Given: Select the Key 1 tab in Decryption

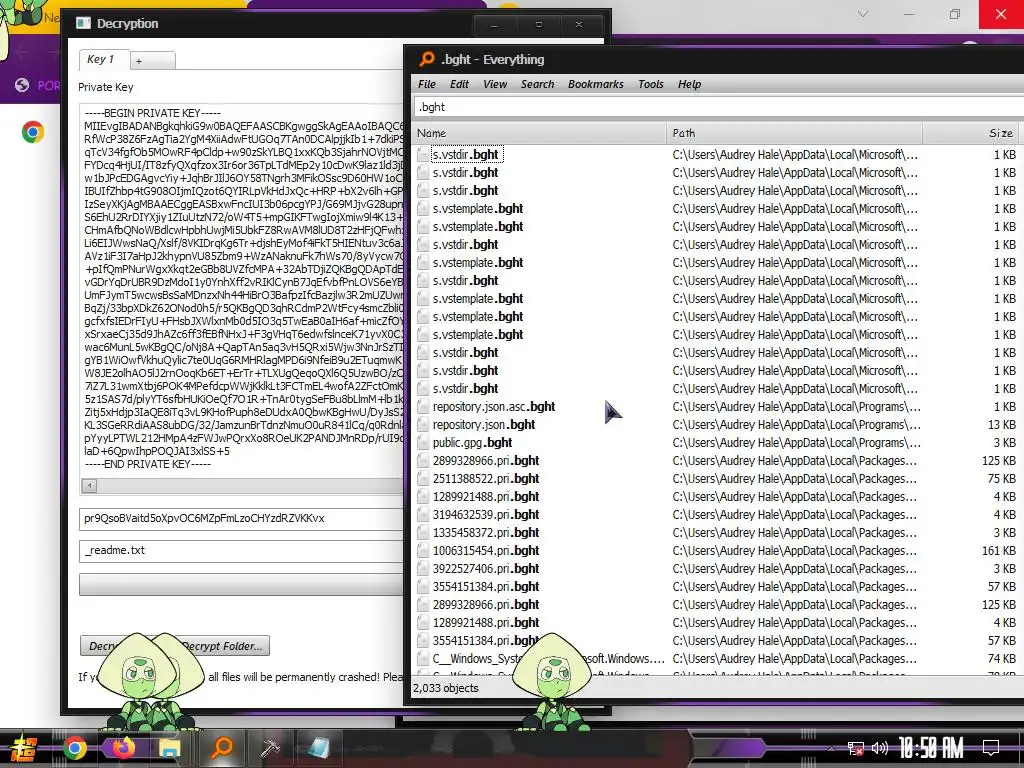Looking at the screenshot, I should tap(104, 59).
